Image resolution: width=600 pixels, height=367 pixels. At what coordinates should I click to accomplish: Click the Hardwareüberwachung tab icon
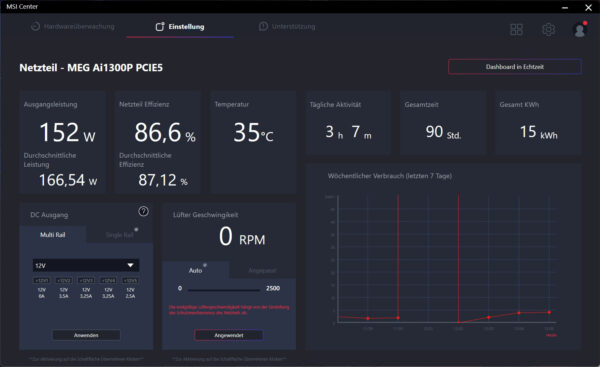pyautogui.click(x=35, y=26)
